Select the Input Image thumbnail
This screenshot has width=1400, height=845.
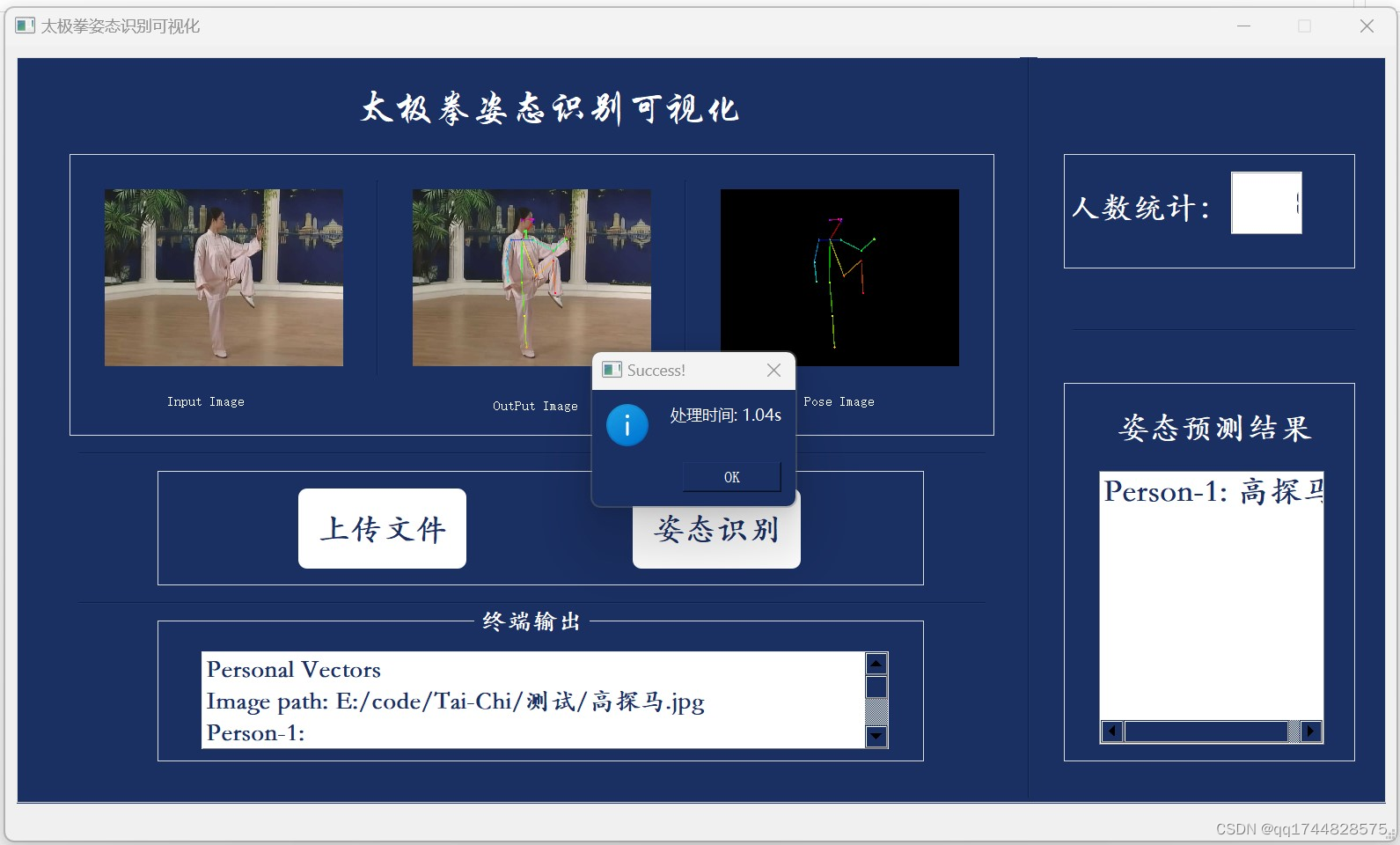[x=224, y=277]
